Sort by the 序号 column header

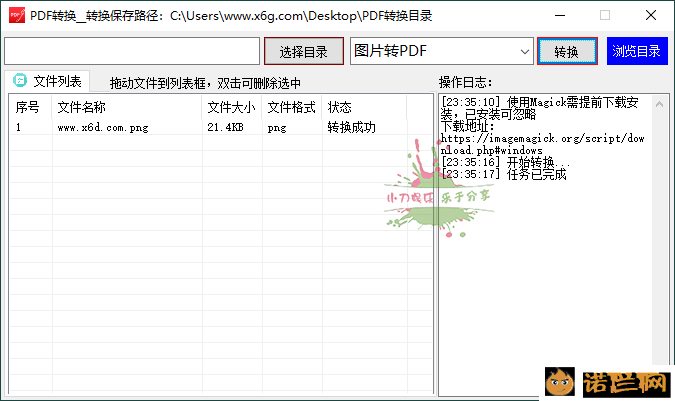pyautogui.click(x=31, y=107)
